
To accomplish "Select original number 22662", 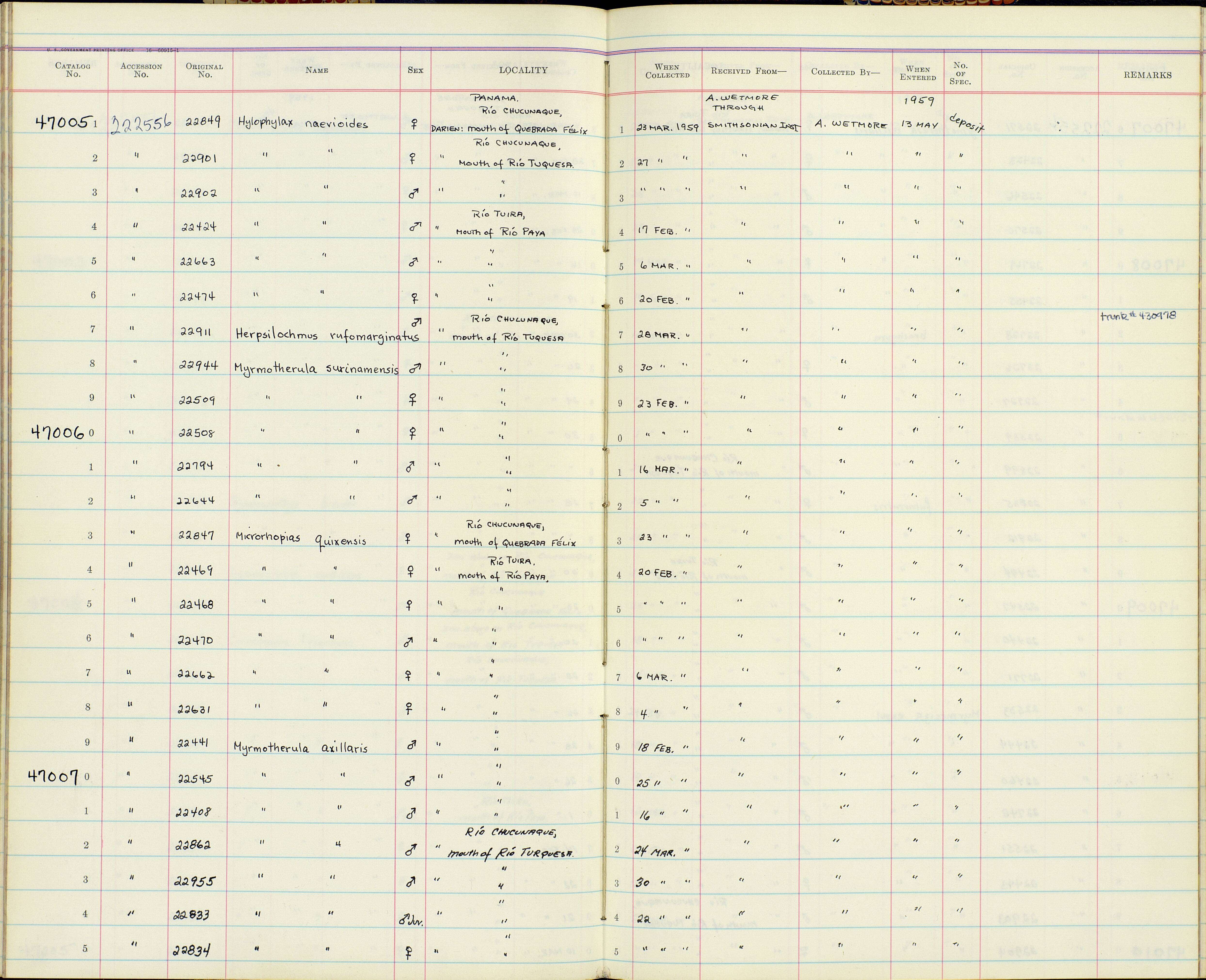I will coord(196,674).
